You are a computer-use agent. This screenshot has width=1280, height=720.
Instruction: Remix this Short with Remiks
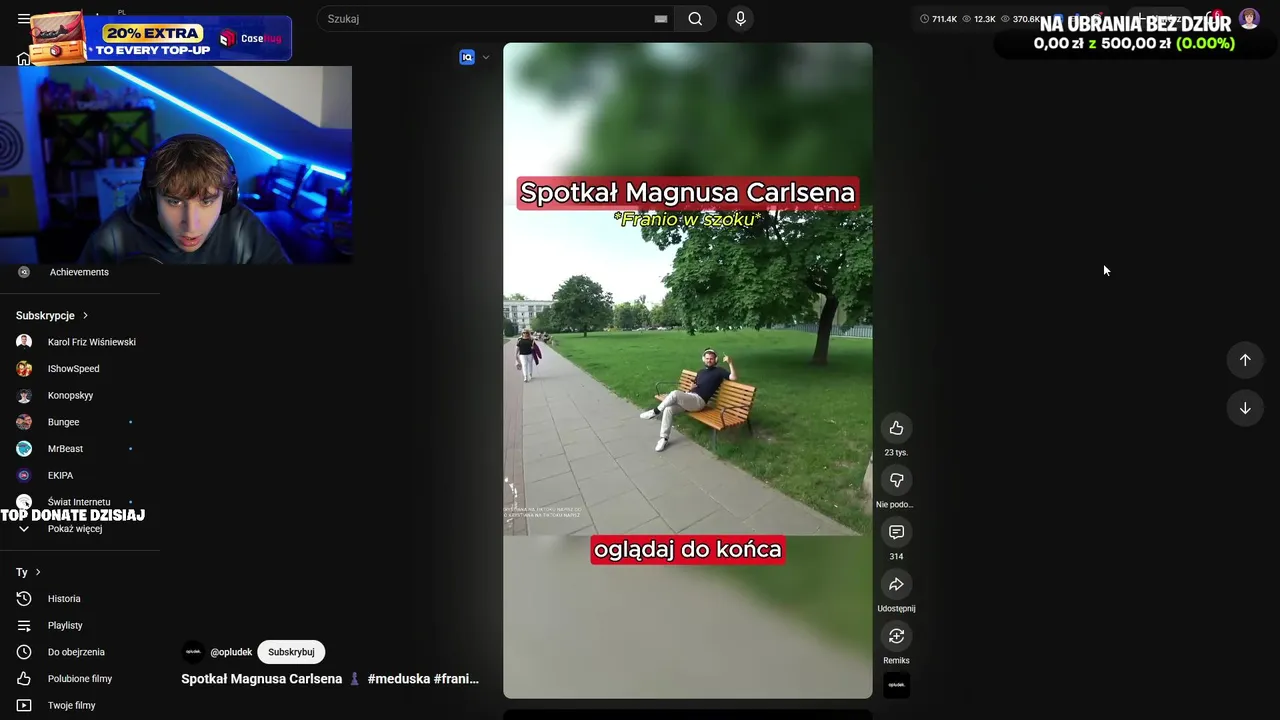[896, 636]
